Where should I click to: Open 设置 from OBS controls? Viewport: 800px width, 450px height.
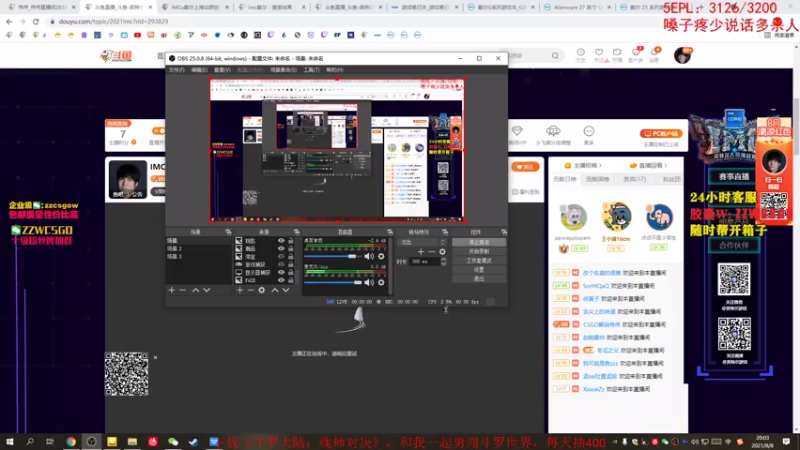click(479, 270)
